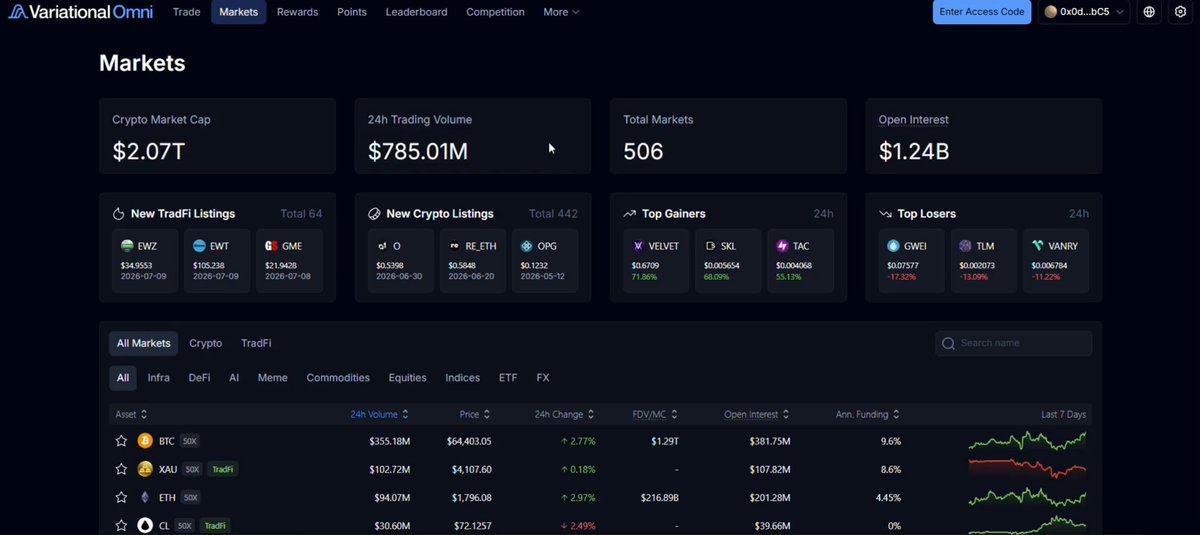Expand the More menu dropdown

(561, 12)
